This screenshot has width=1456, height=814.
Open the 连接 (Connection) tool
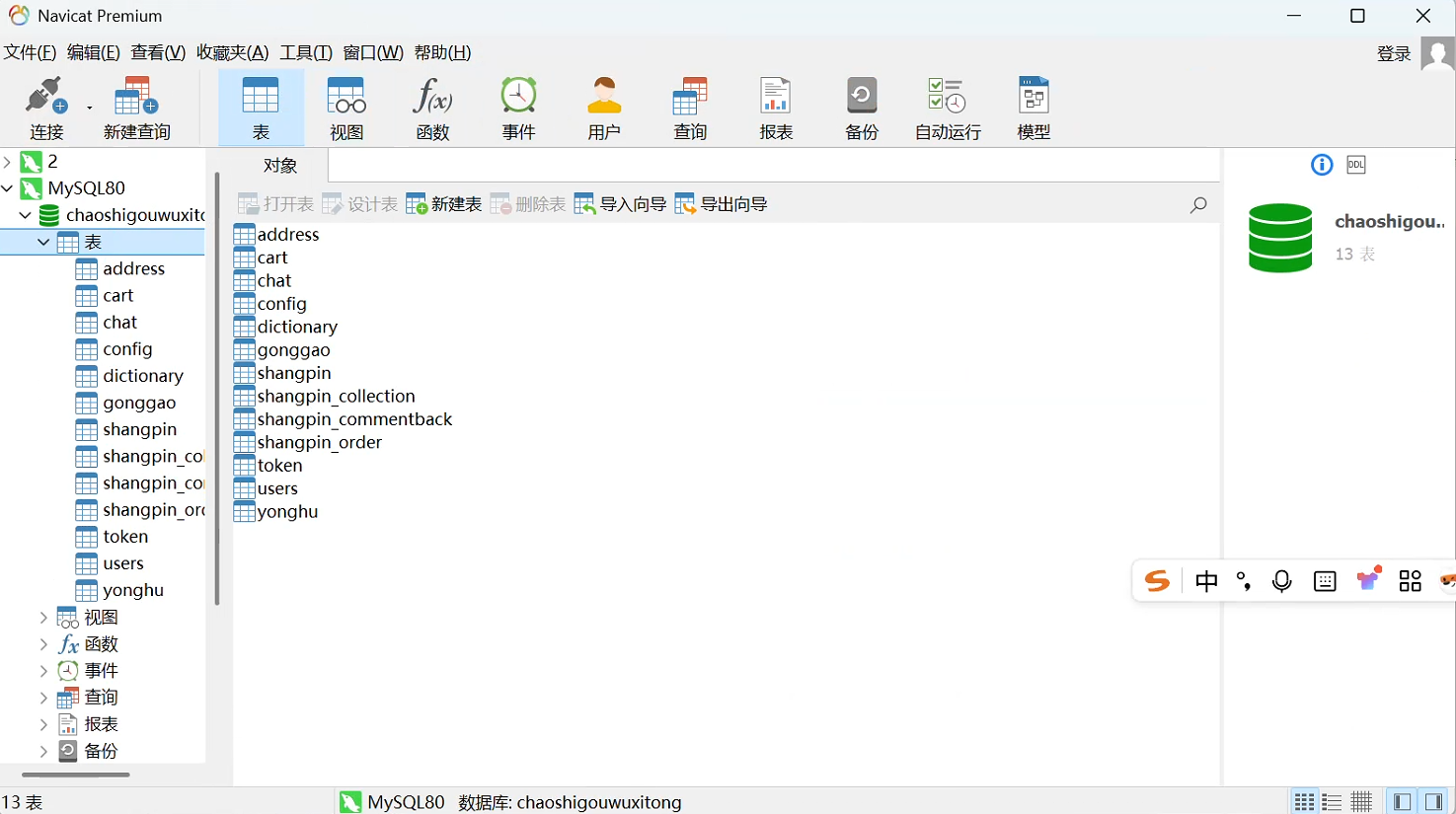pyautogui.click(x=45, y=109)
